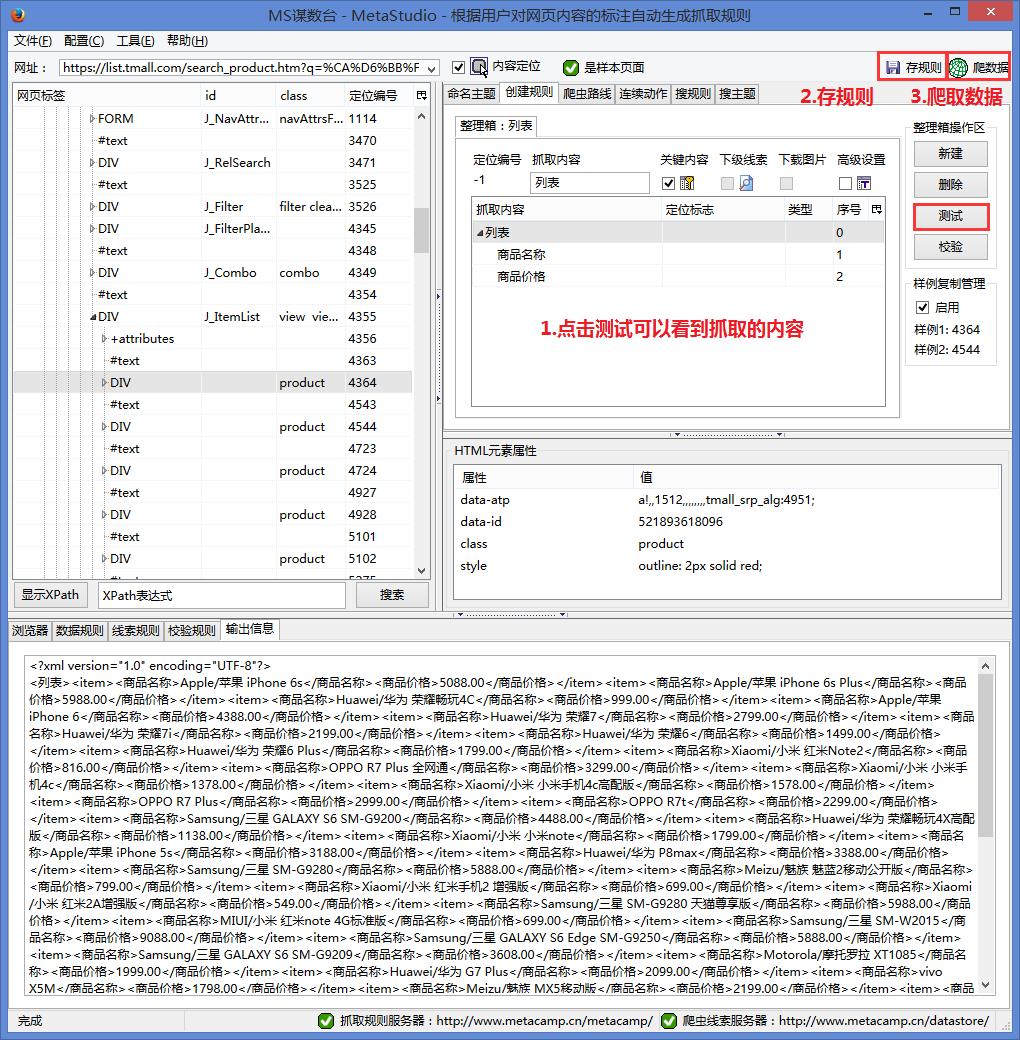Image resolution: width=1020 pixels, height=1040 pixels.
Task: Toggle the advanced settings (高级设置) checkbox
Action: [845, 184]
